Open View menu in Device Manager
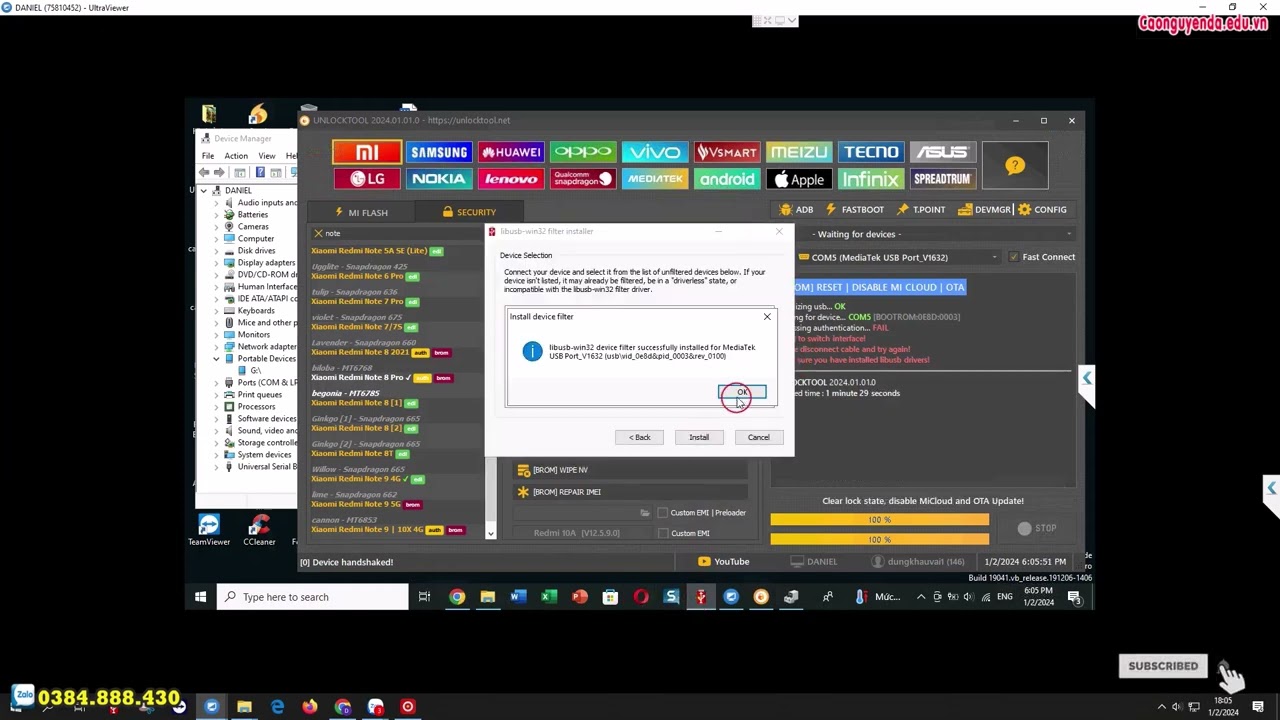Viewport: 1280px width, 720px height. coord(267,156)
